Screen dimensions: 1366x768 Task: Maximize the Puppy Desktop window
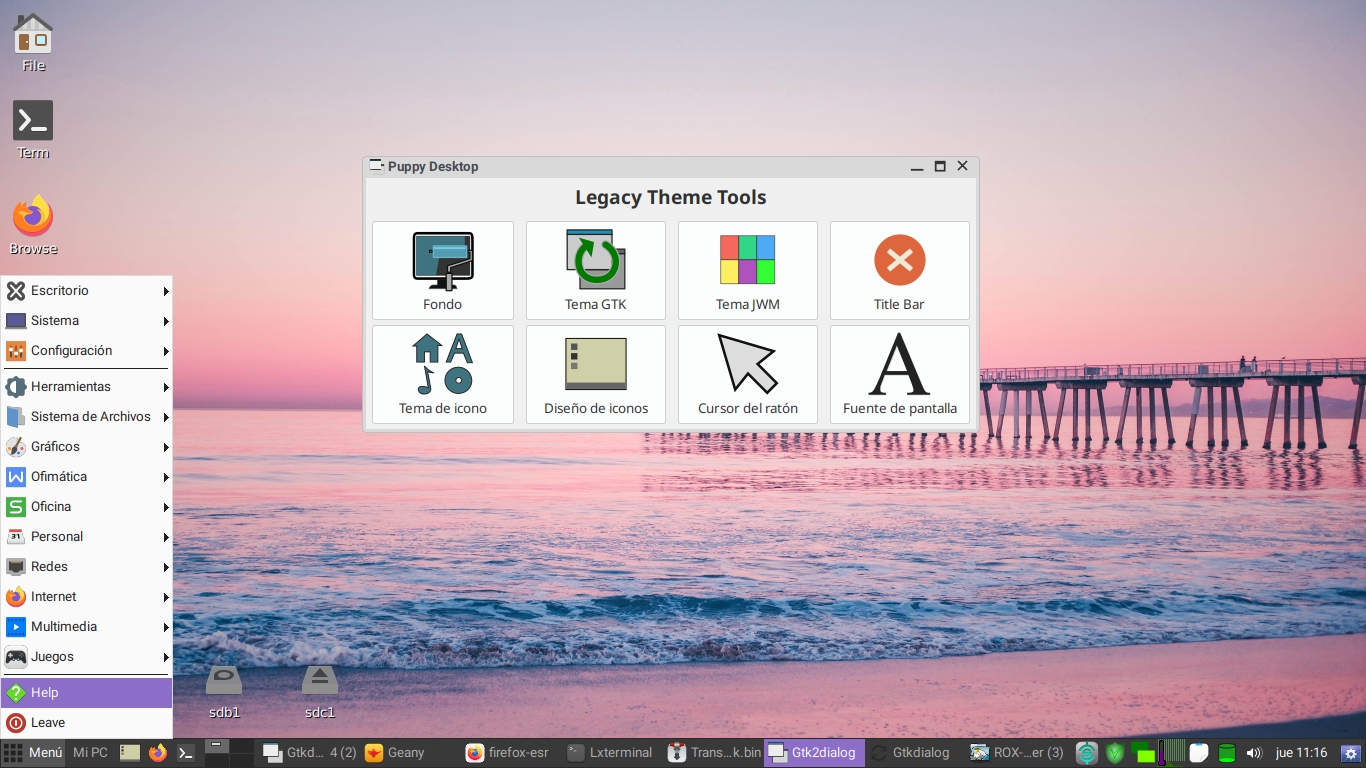tap(940, 166)
